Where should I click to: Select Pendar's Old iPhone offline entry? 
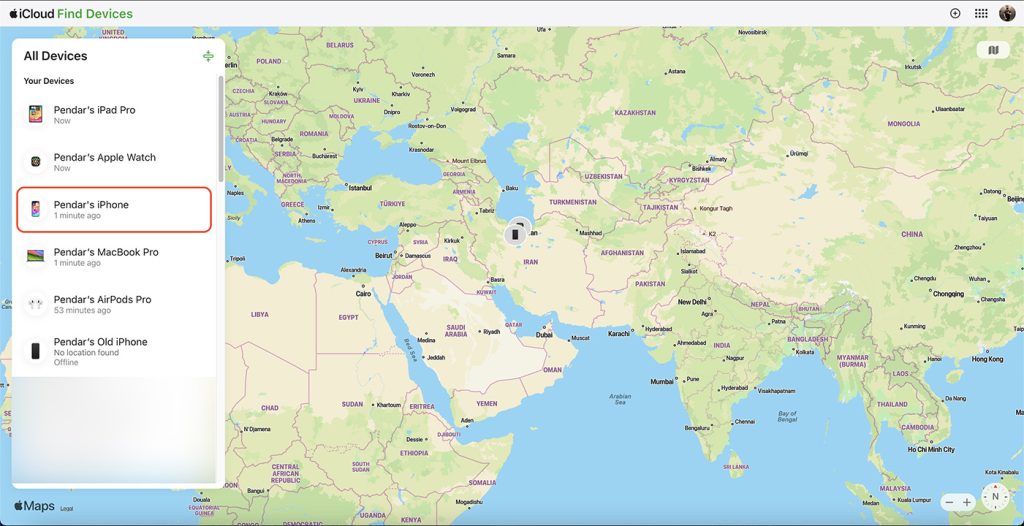[114, 351]
